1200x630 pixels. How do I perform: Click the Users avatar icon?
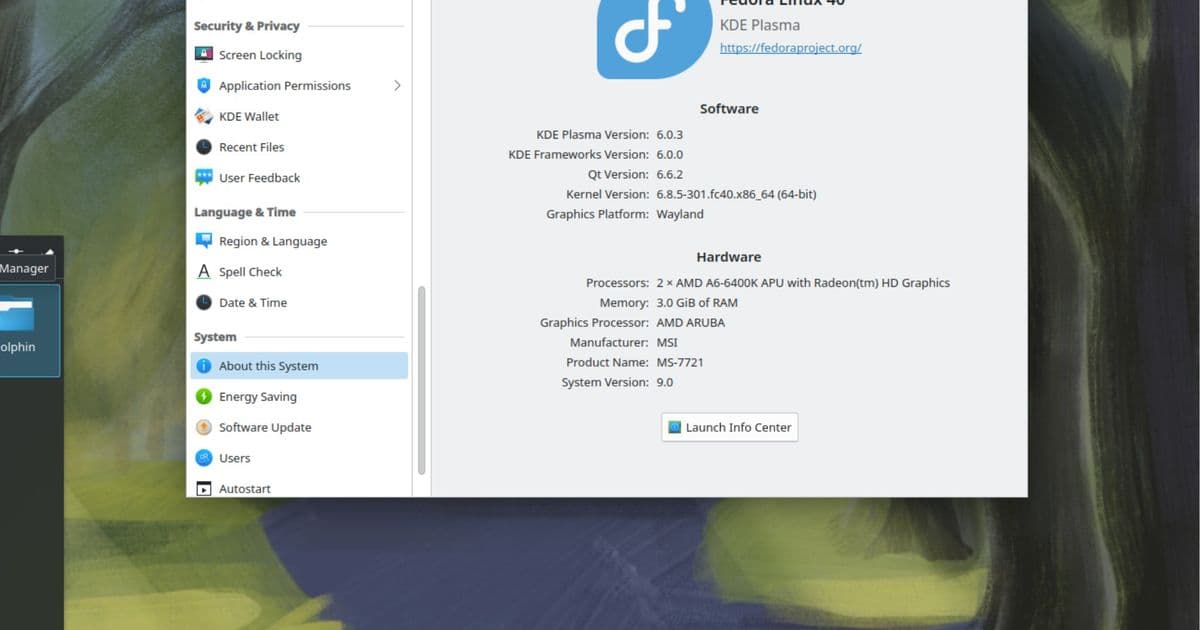click(204, 458)
